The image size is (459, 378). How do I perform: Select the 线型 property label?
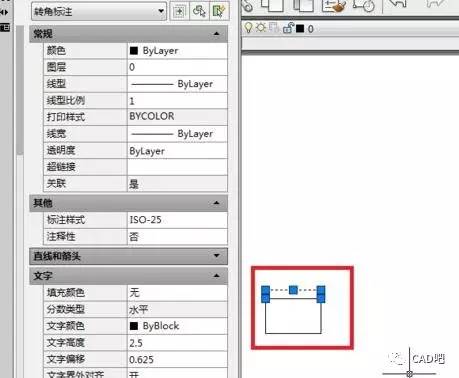click(x=56, y=84)
